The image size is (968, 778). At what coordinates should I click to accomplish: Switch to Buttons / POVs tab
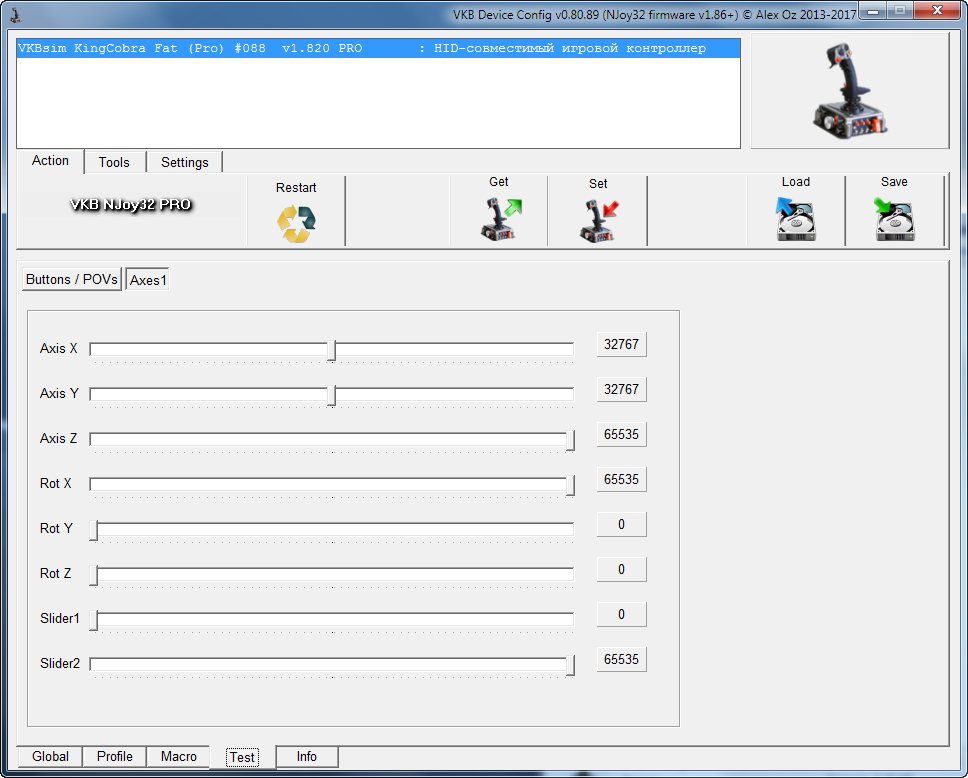(x=72, y=279)
